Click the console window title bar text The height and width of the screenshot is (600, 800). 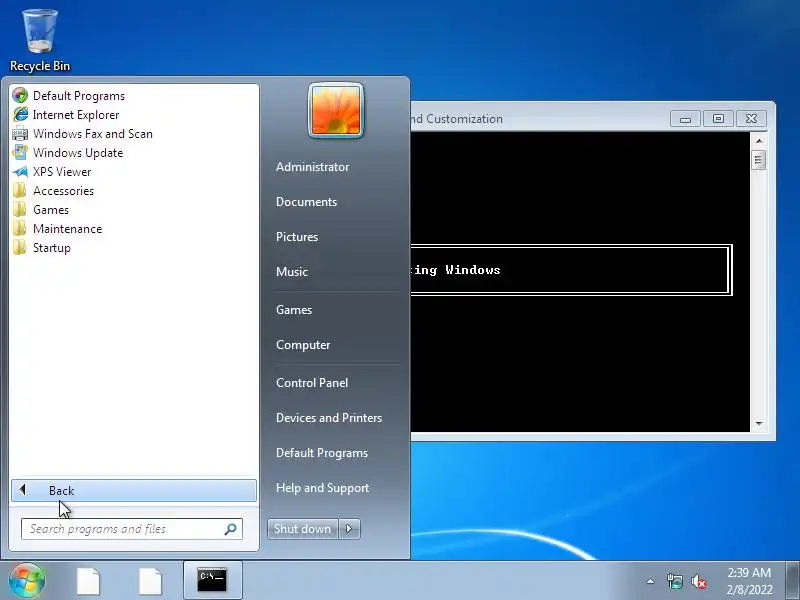(x=457, y=119)
